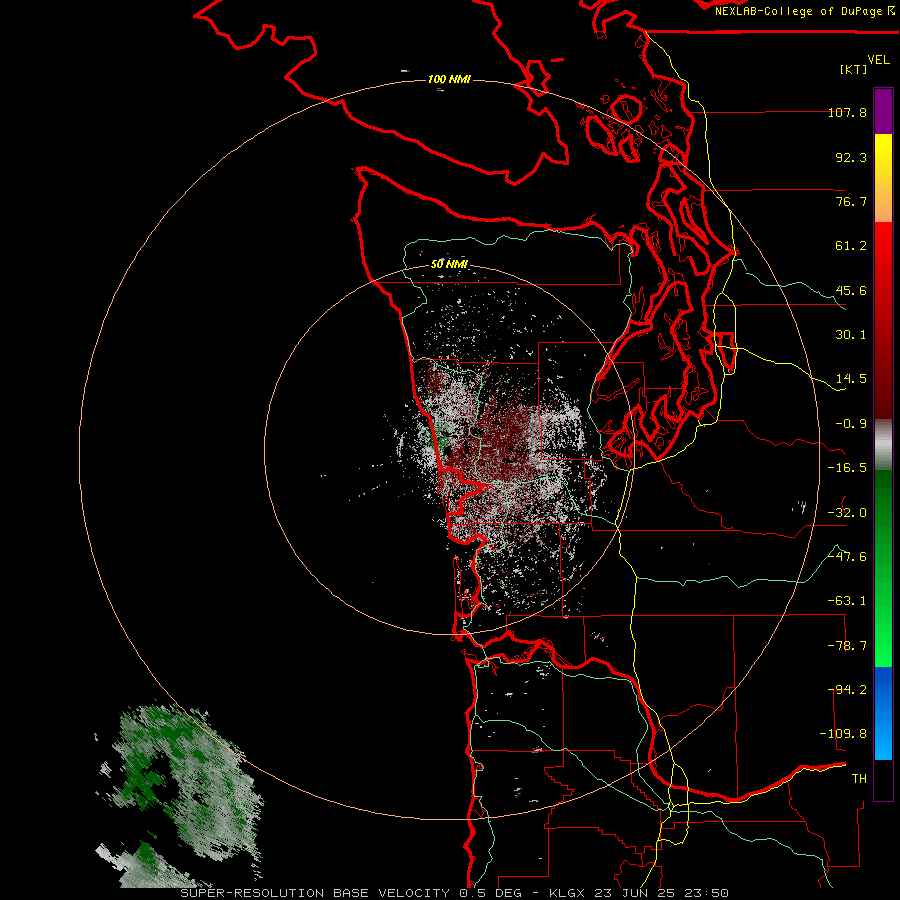Select the 30.1 legend value
Image resolution: width=900 pixels, height=900 pixels.
(x=851, y=335)
